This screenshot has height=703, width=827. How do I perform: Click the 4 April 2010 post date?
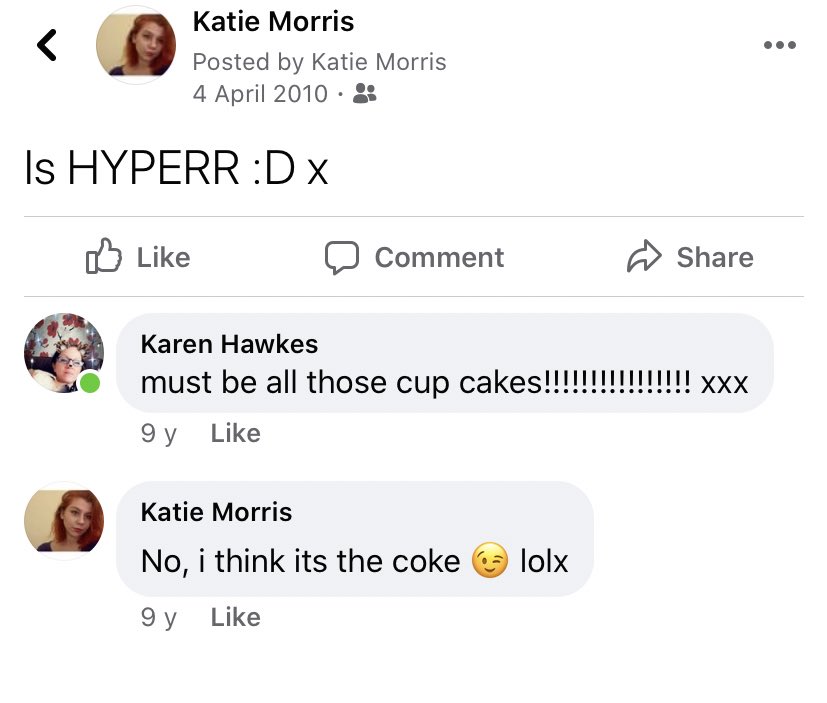(x=260, y=94)
